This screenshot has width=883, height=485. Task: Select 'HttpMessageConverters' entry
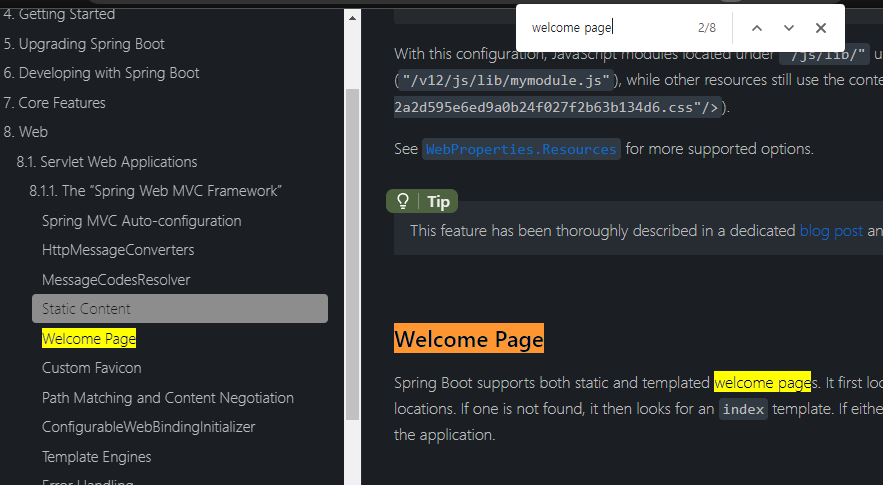click(x=118, y=250)
